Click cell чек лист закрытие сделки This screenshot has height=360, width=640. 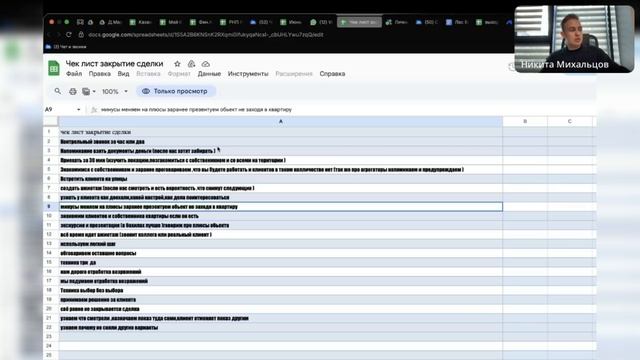tap(280, 132)
